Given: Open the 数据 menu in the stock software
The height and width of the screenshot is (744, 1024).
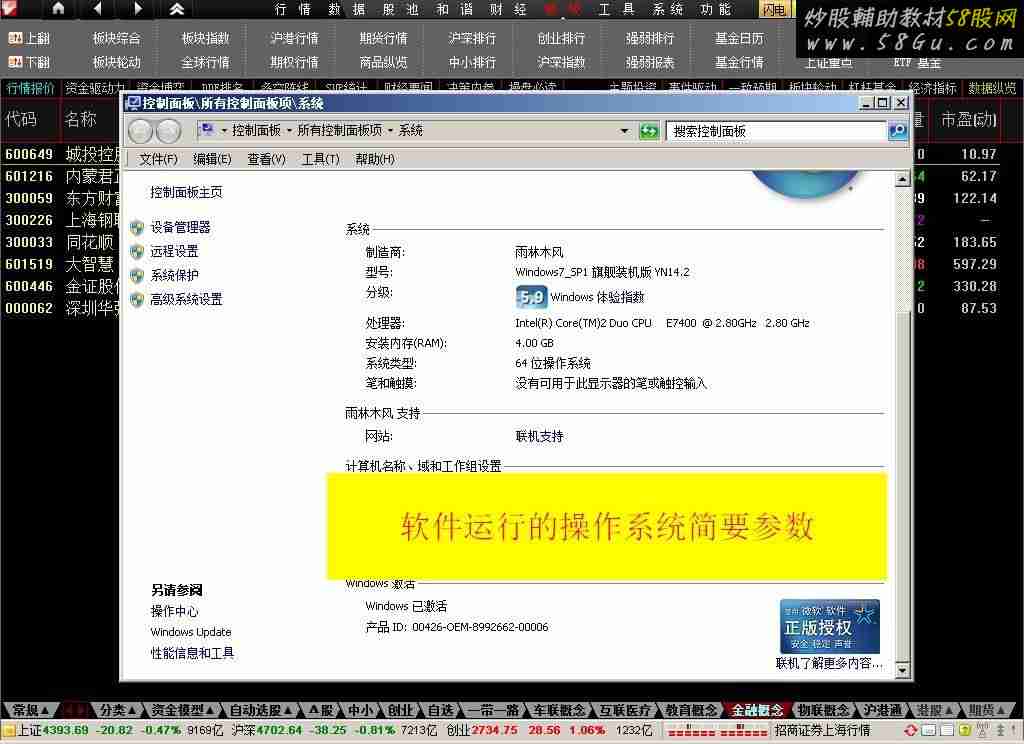Looking at the screenshot, I should coord(347,9).
